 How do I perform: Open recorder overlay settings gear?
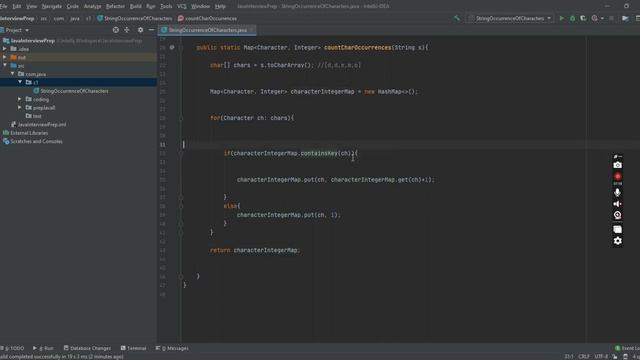618,241
